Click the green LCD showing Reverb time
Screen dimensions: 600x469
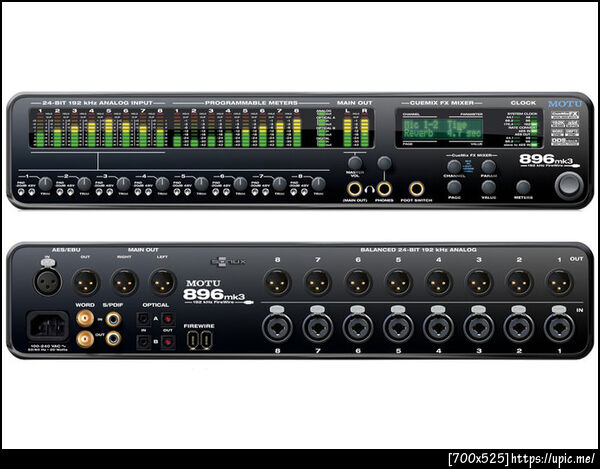point(442,129)
